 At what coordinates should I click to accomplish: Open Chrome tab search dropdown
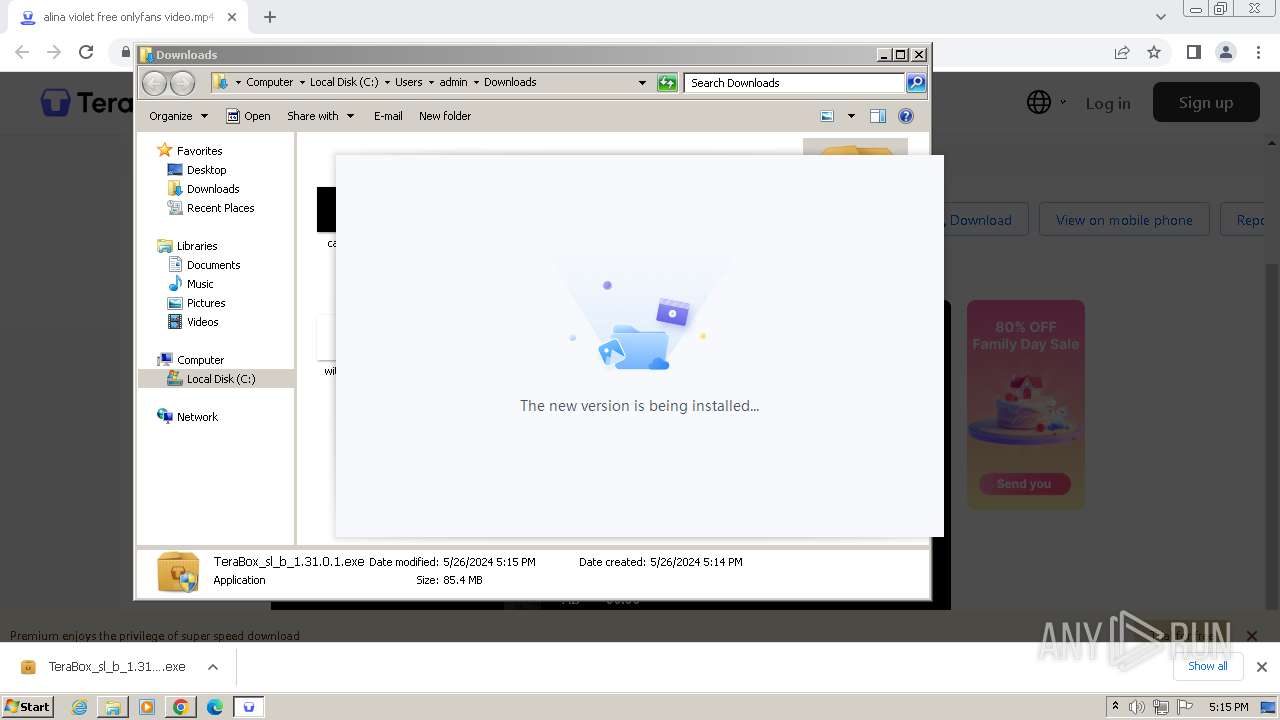(1160, 17)
